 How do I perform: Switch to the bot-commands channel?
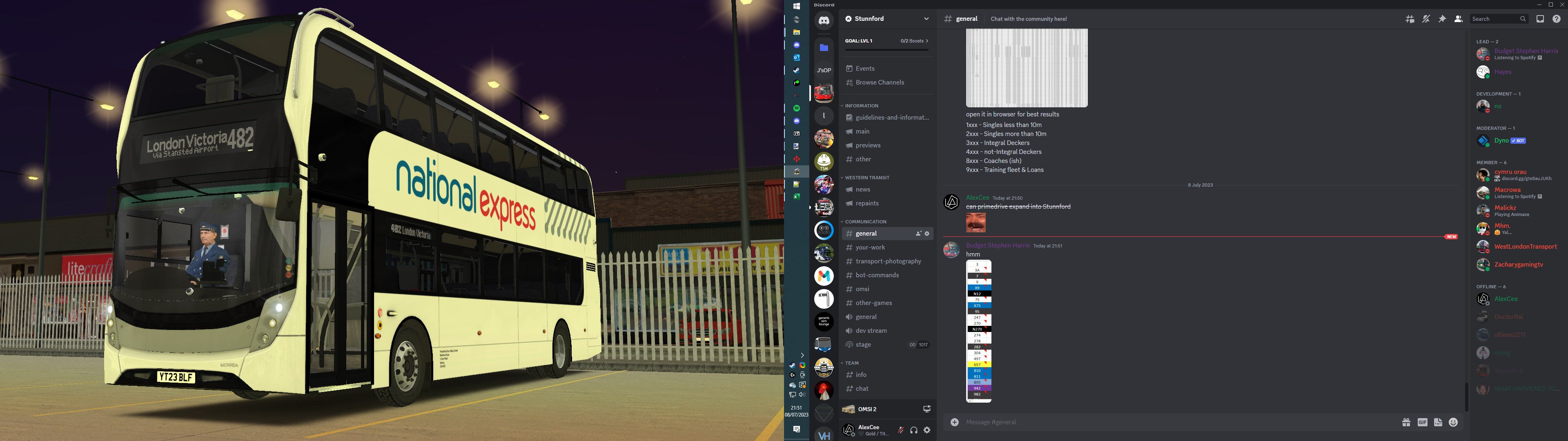[x=877, y=275]
